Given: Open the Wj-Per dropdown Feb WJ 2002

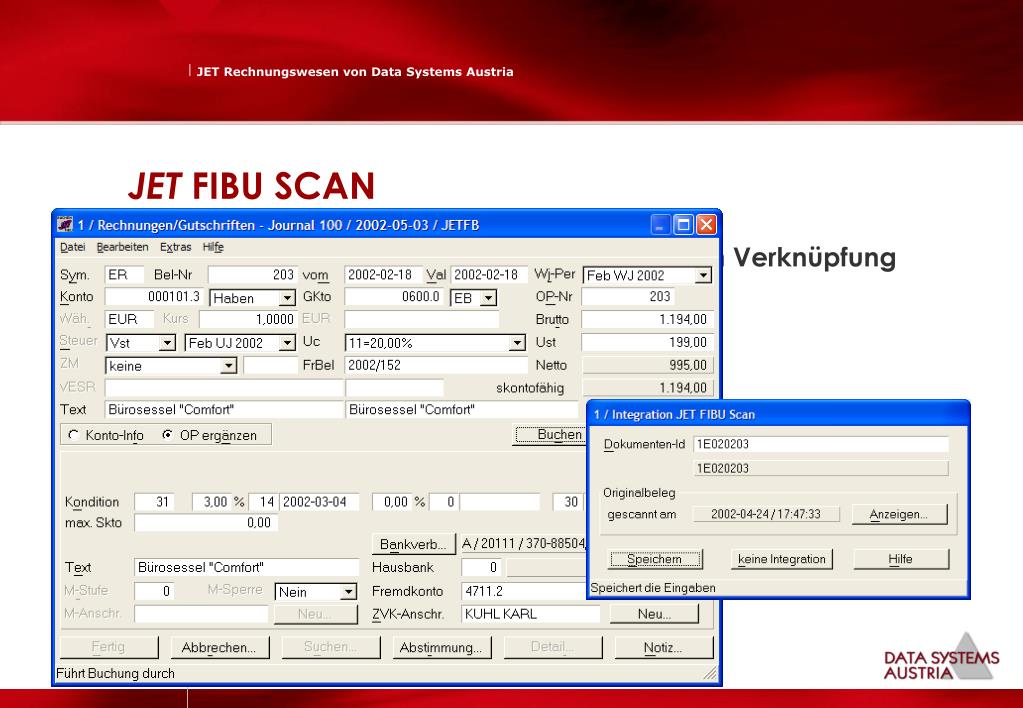Looking at the screenshot, I should (703, 275).
